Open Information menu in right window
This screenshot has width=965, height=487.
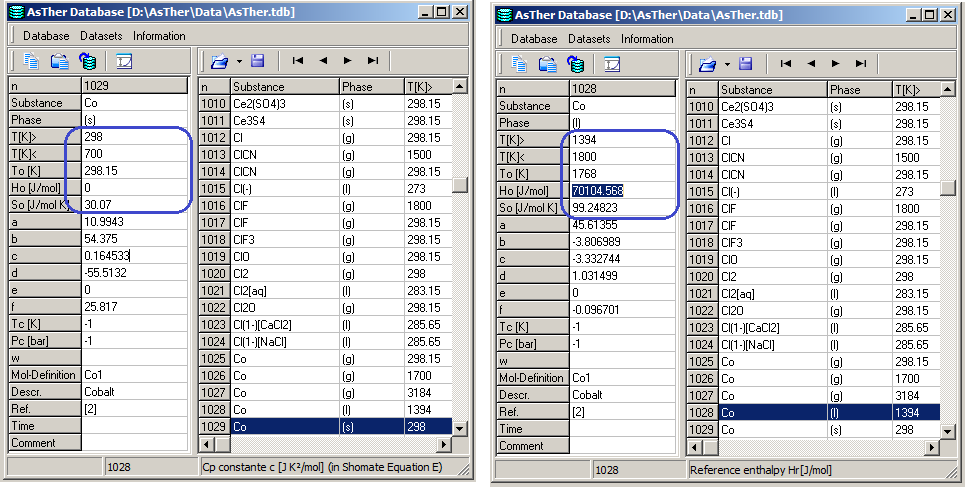(x=647, y=39)
